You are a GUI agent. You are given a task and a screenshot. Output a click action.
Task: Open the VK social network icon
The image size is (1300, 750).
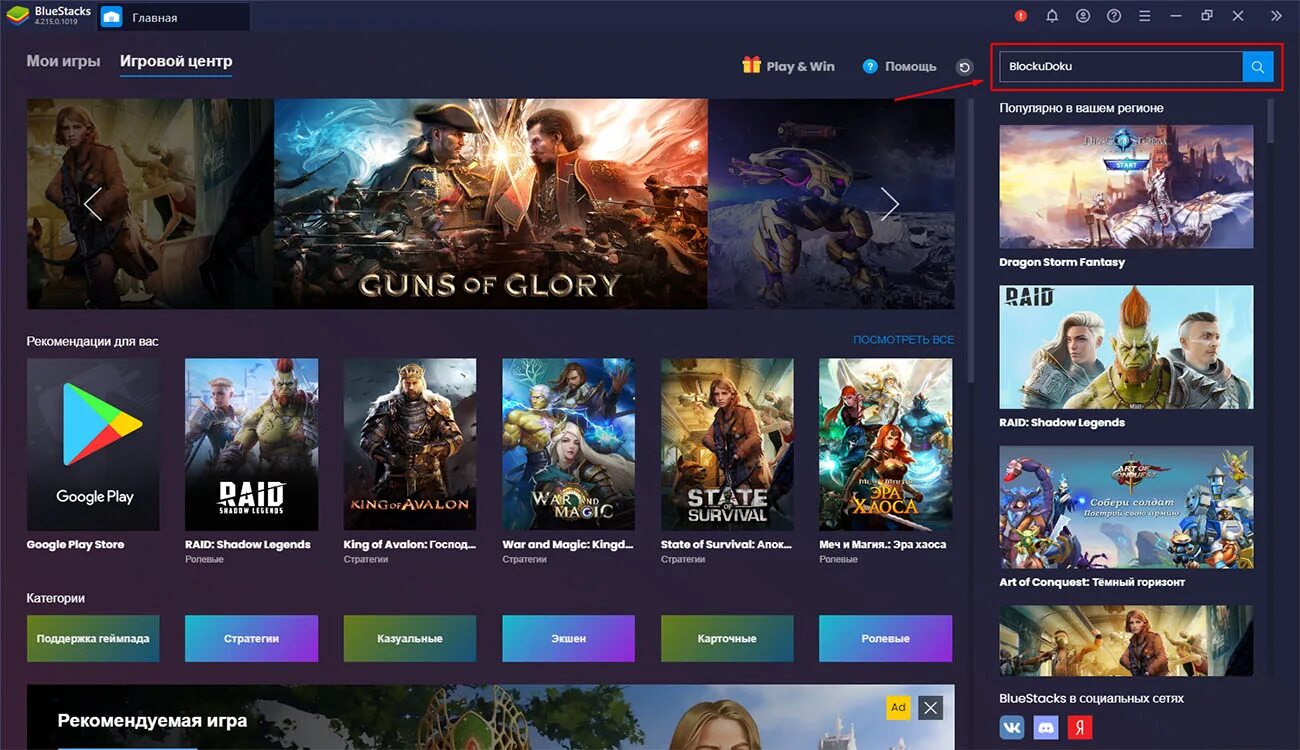[1012, 727]
